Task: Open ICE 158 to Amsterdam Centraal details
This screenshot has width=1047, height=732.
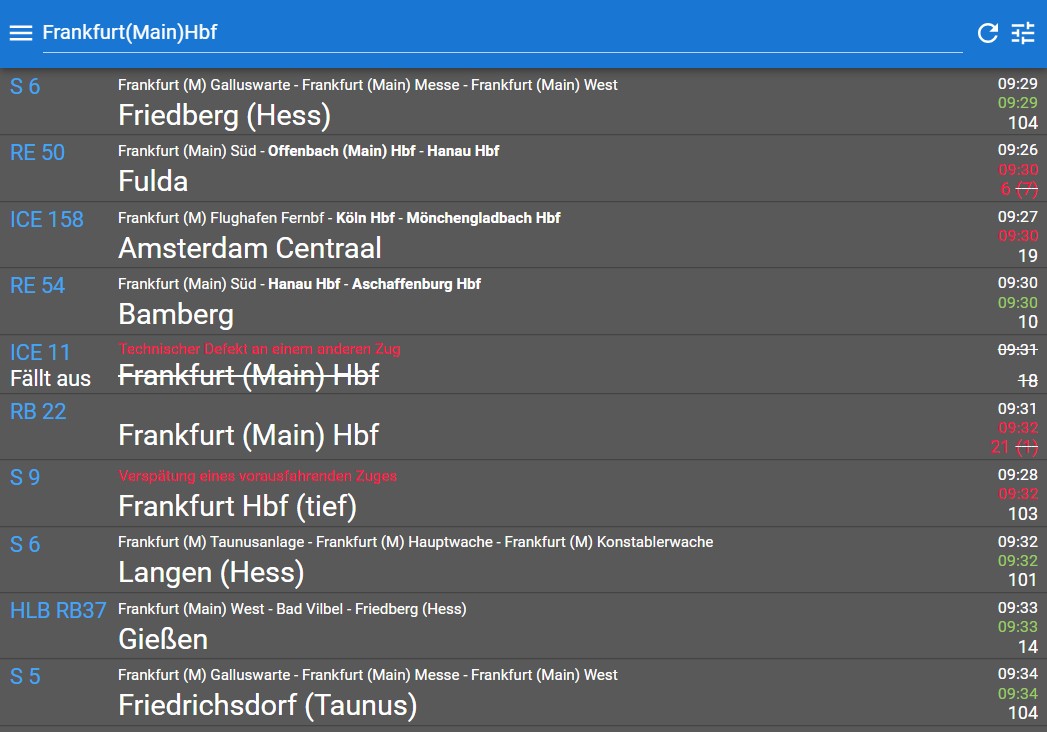Action: [524, 235]
